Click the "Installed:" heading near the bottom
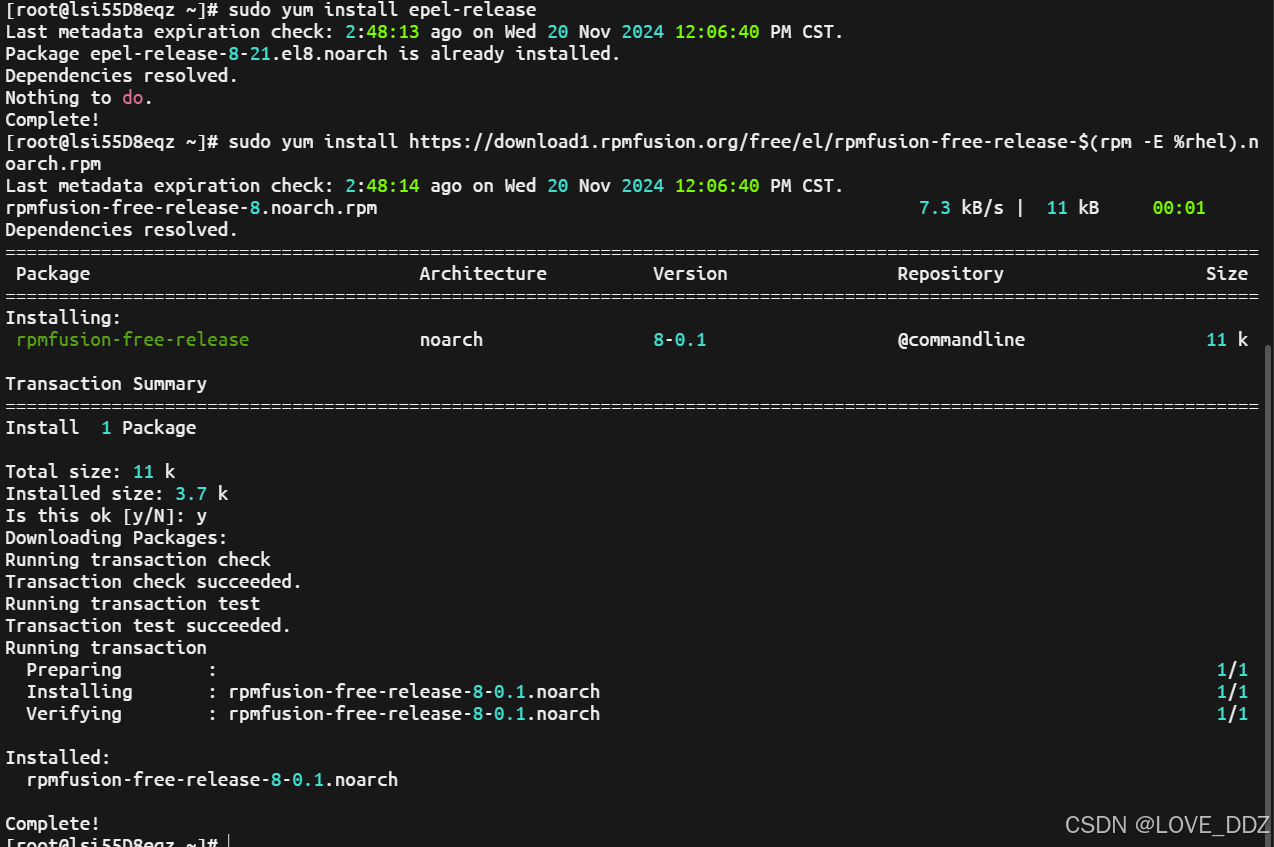1274x847 pixels. click(58, 758)
